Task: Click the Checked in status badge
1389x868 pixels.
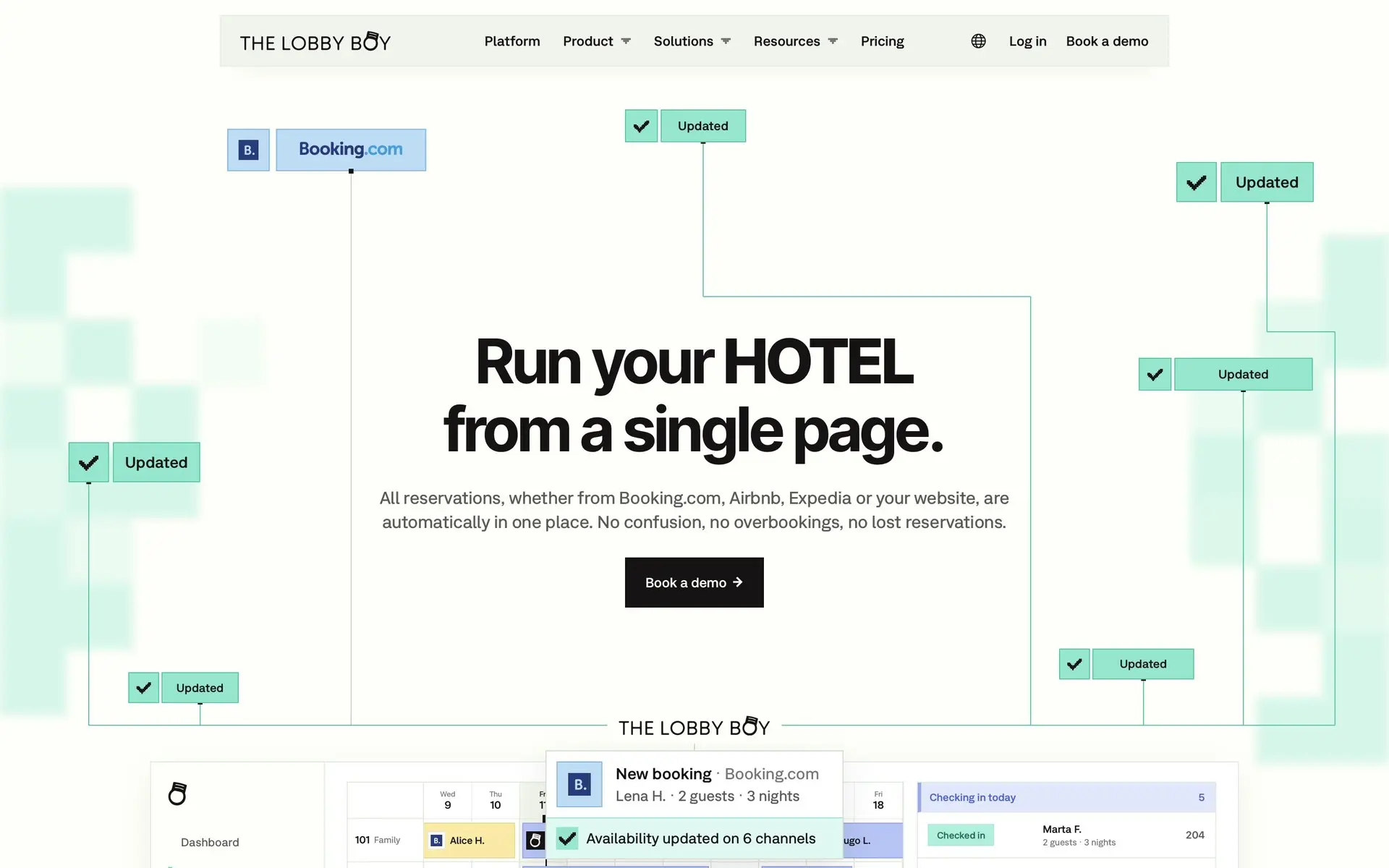Action: click(x=961, y=835)
